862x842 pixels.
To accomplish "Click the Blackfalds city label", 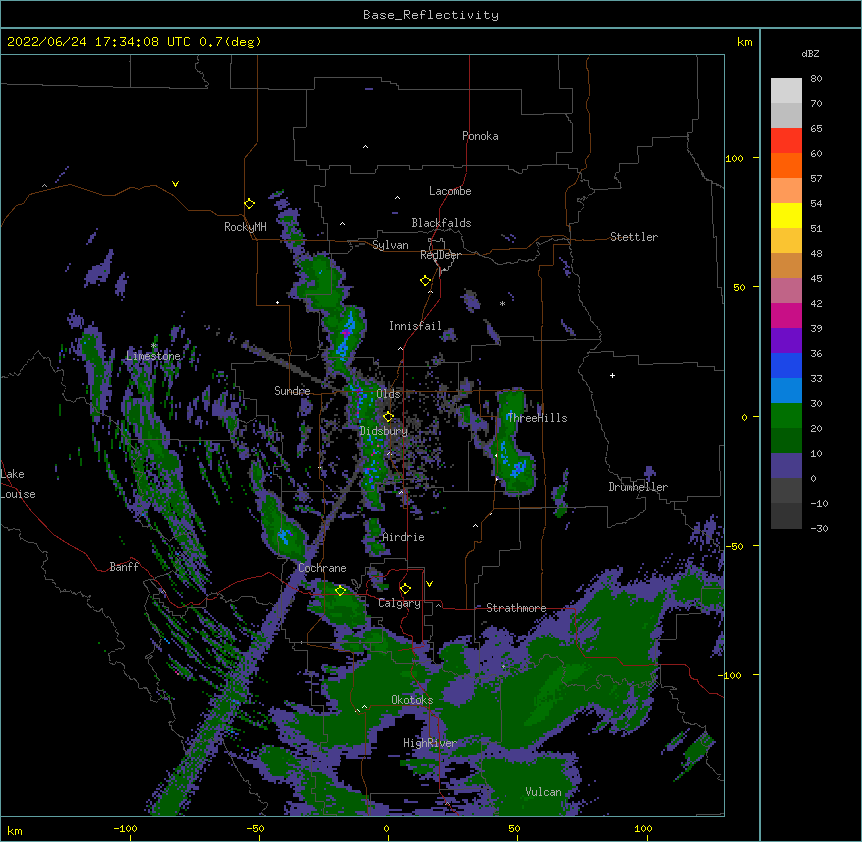I will 441,223.
